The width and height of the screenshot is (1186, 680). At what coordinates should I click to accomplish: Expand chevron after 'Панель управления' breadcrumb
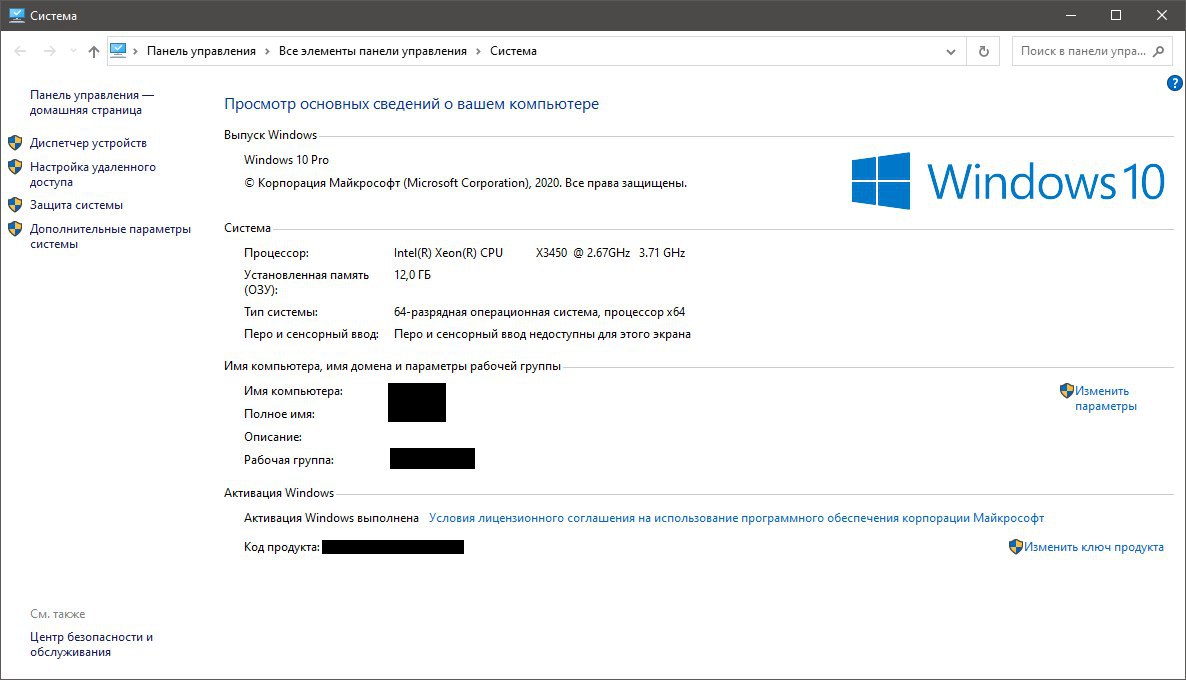(267, 51)
